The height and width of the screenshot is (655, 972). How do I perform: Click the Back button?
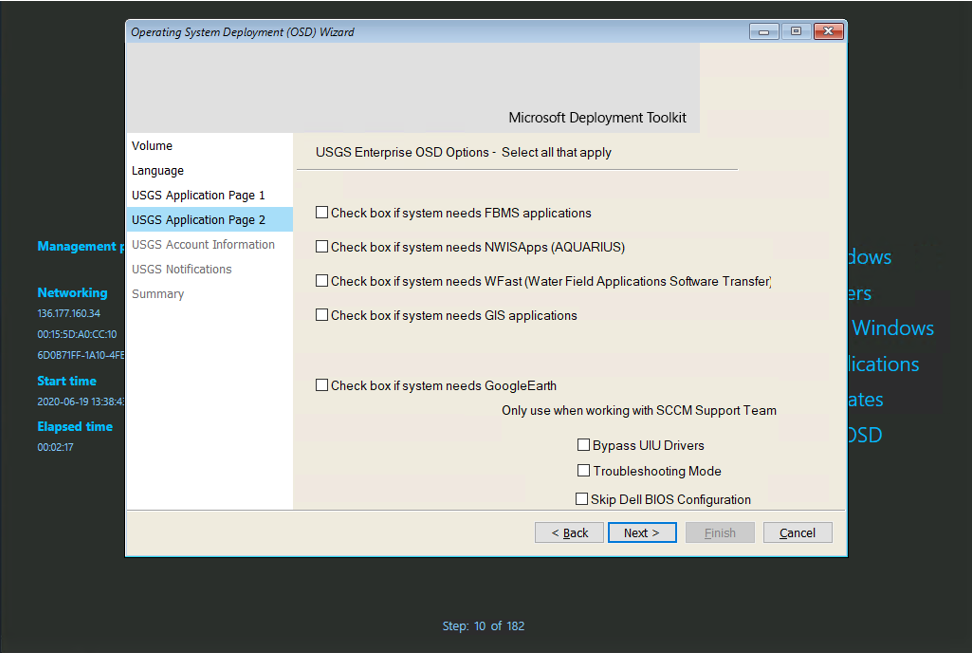(569, 533)
